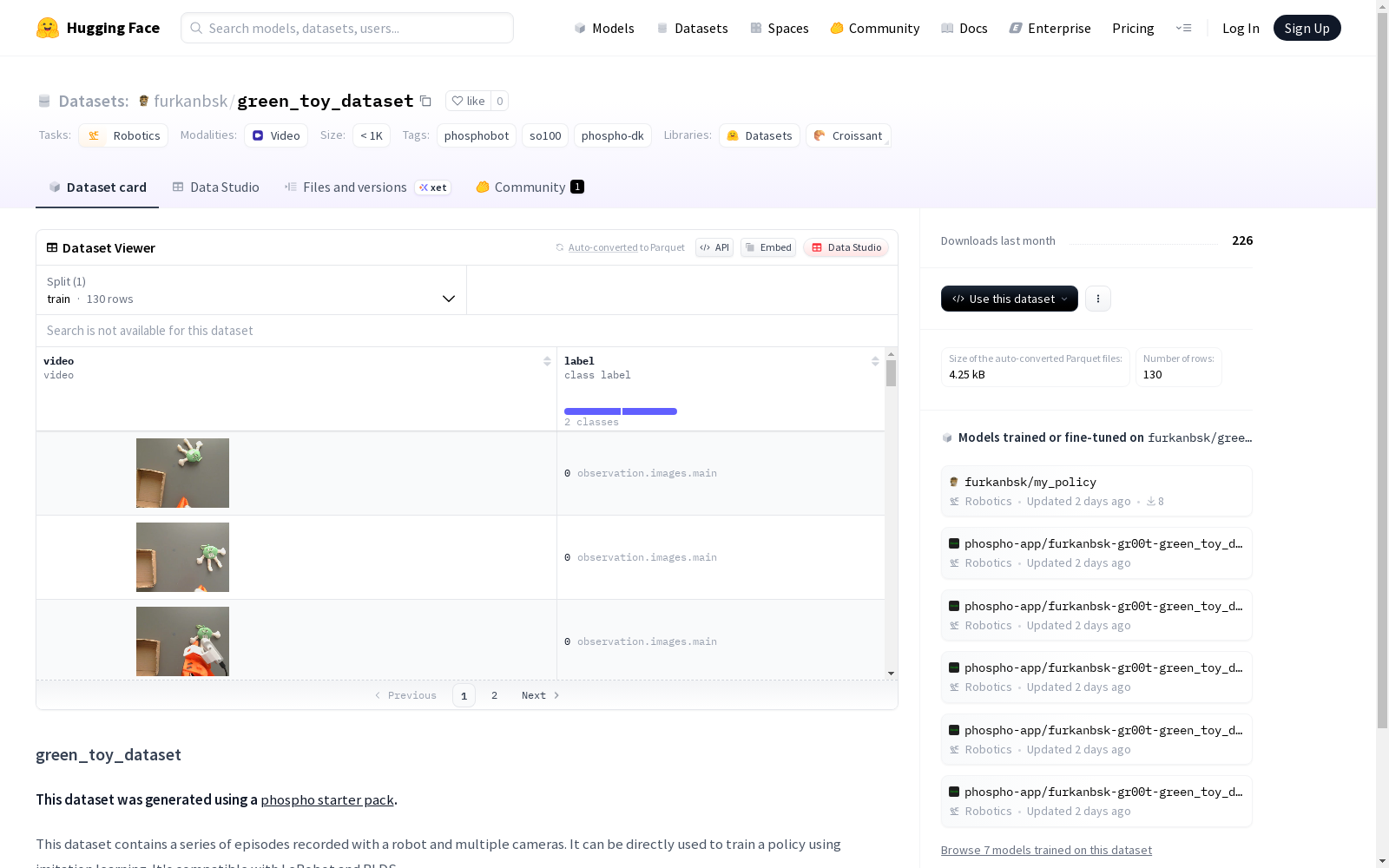Screen dimensions: 1389x868
Task: Switch to the Dataset card tab
Action: coord(97,187)
